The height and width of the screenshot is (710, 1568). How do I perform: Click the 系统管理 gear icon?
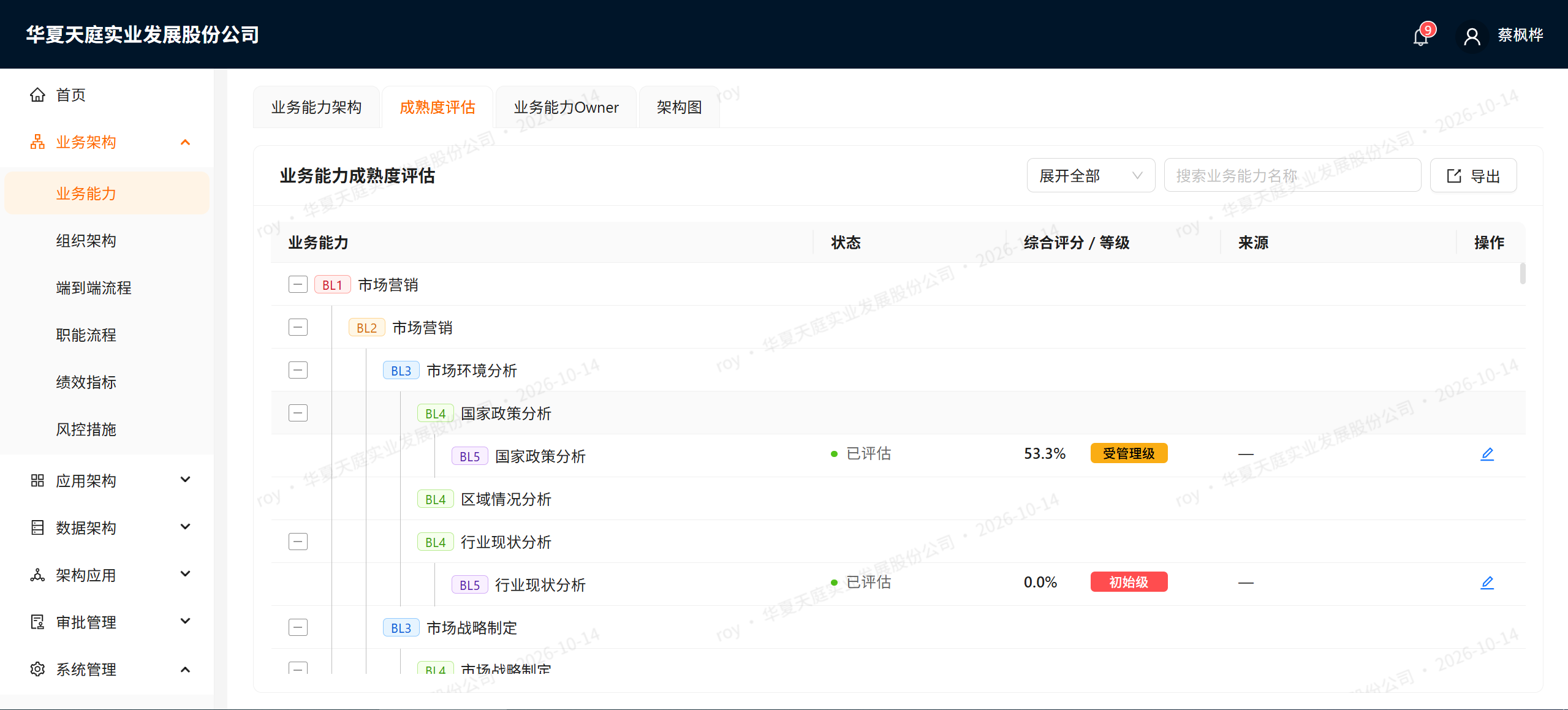coord(37,669)
